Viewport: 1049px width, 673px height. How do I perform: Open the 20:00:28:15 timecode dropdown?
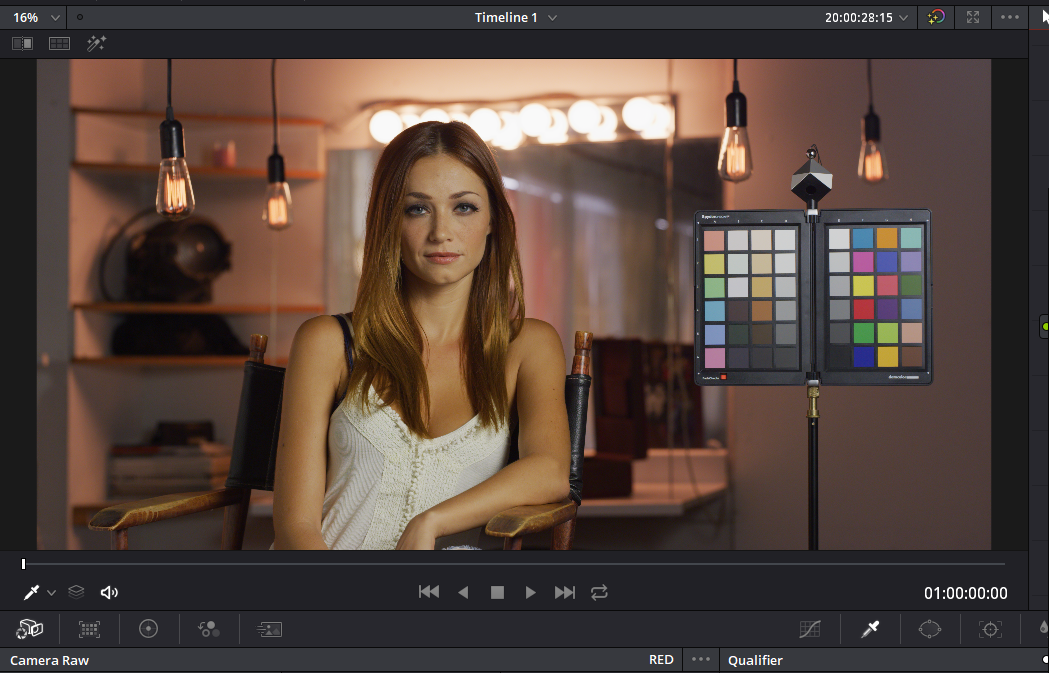866,17
